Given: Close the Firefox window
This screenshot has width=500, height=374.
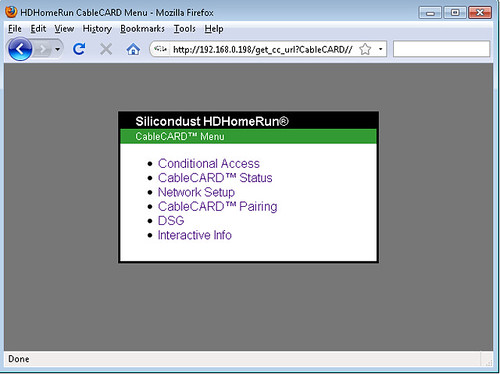Looking at the screenshot, I should pyautogui.click(x=480, y=13).
